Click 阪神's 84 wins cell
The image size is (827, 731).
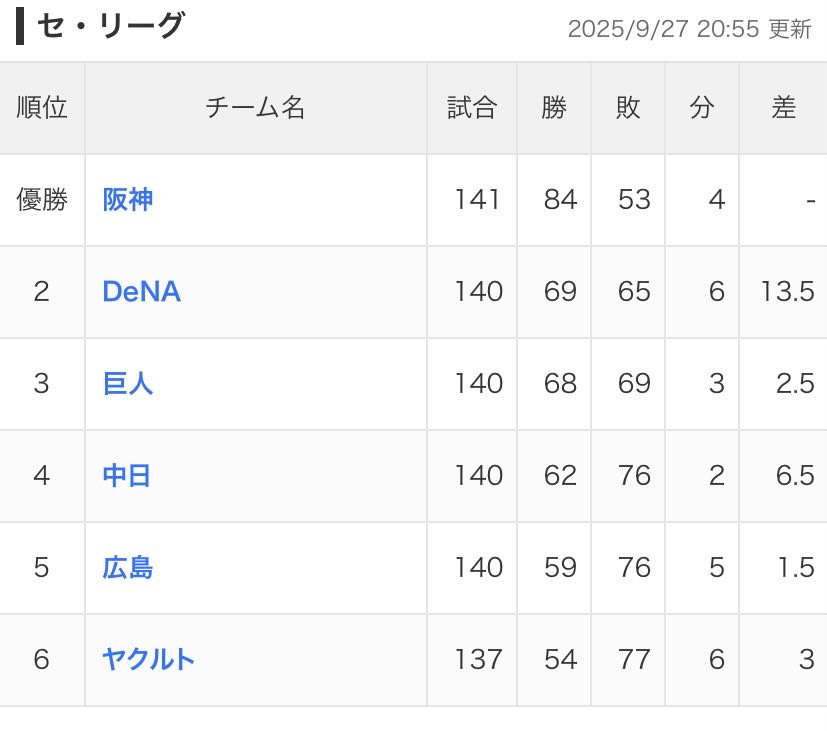tap(560, 200)
